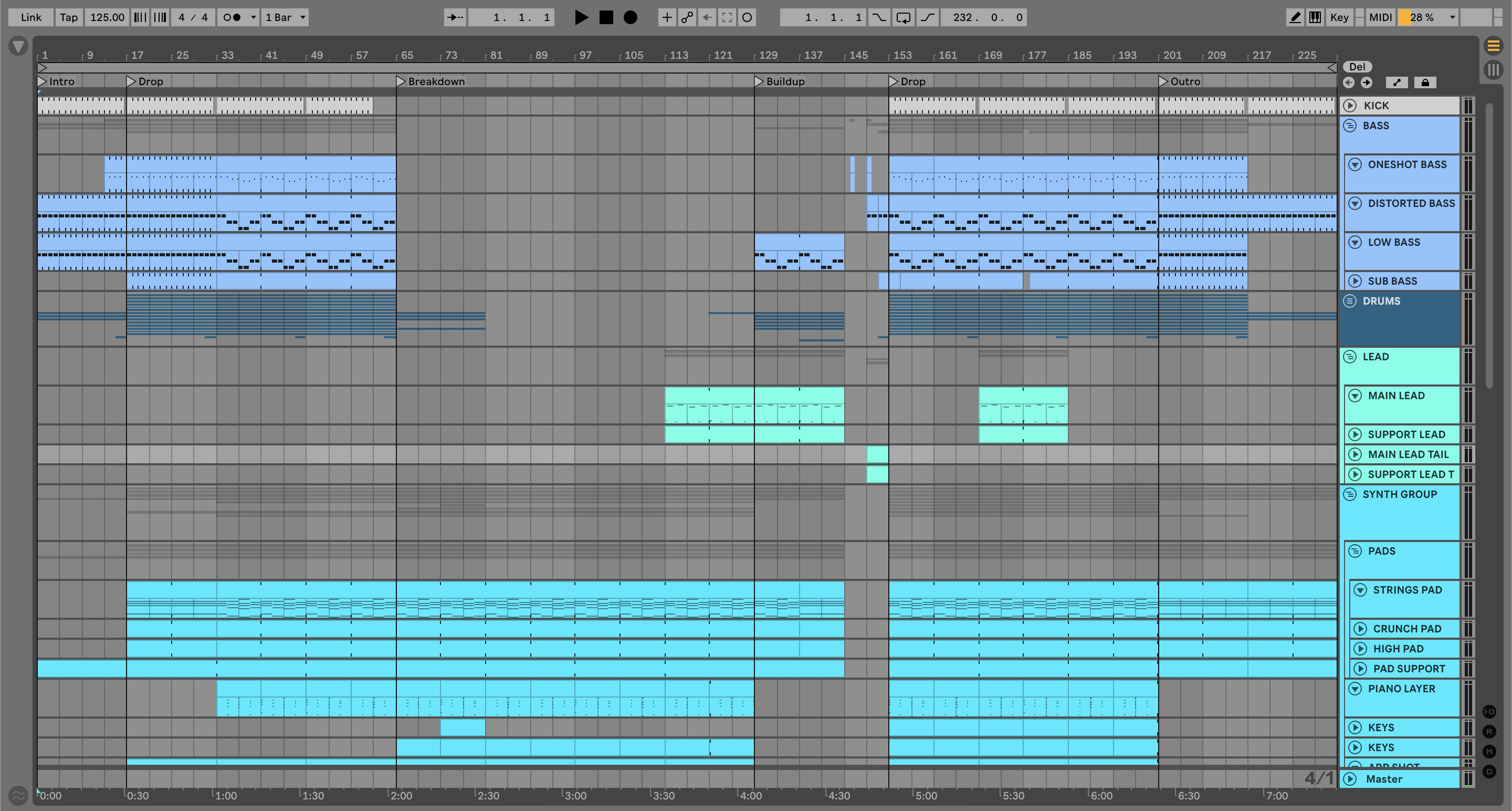
Task: Enable Draw Mode pencil icon
Action: tap(1295, 17)
